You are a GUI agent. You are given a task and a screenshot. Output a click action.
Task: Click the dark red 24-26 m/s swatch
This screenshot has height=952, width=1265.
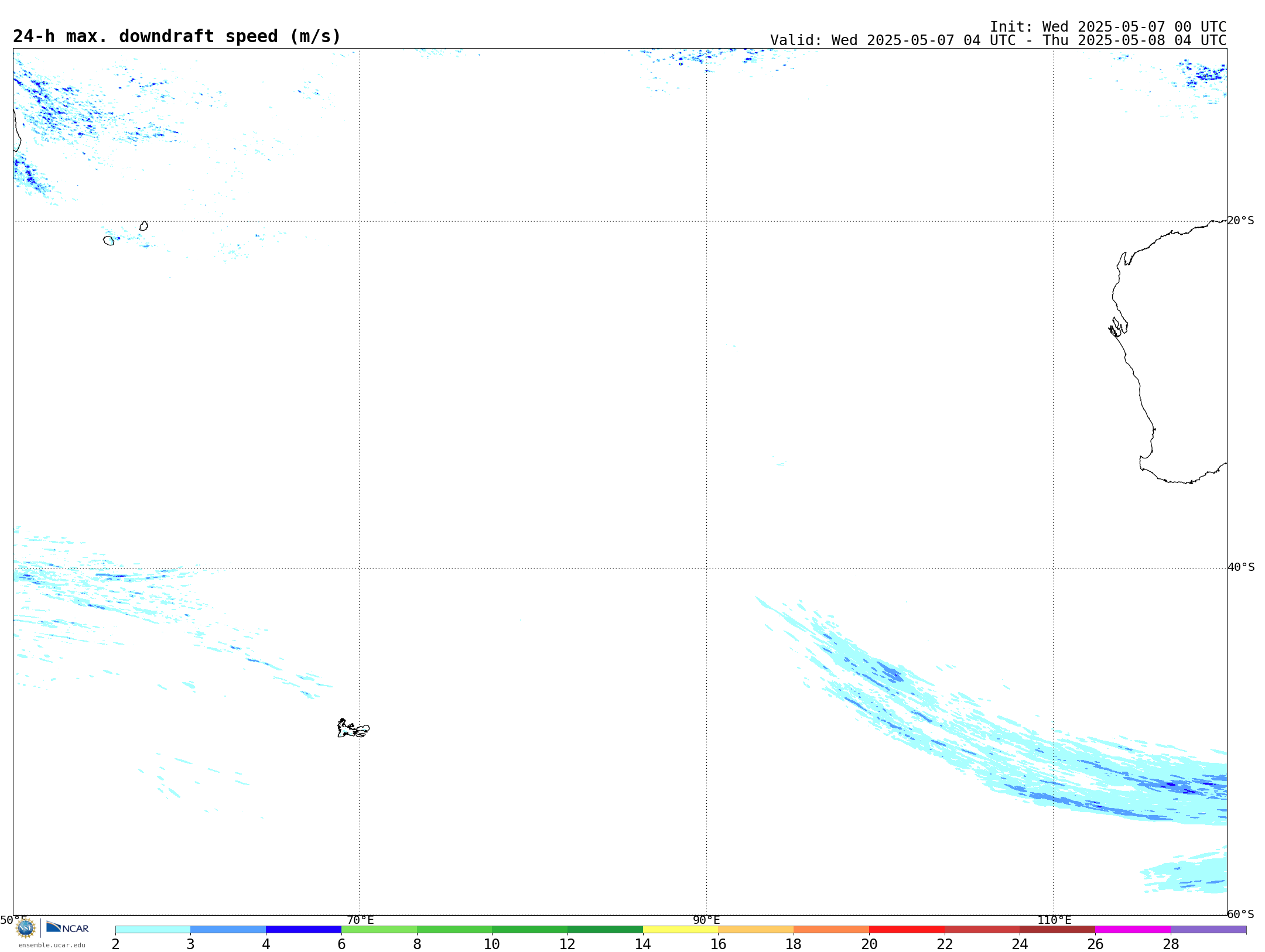[1058, 930]
